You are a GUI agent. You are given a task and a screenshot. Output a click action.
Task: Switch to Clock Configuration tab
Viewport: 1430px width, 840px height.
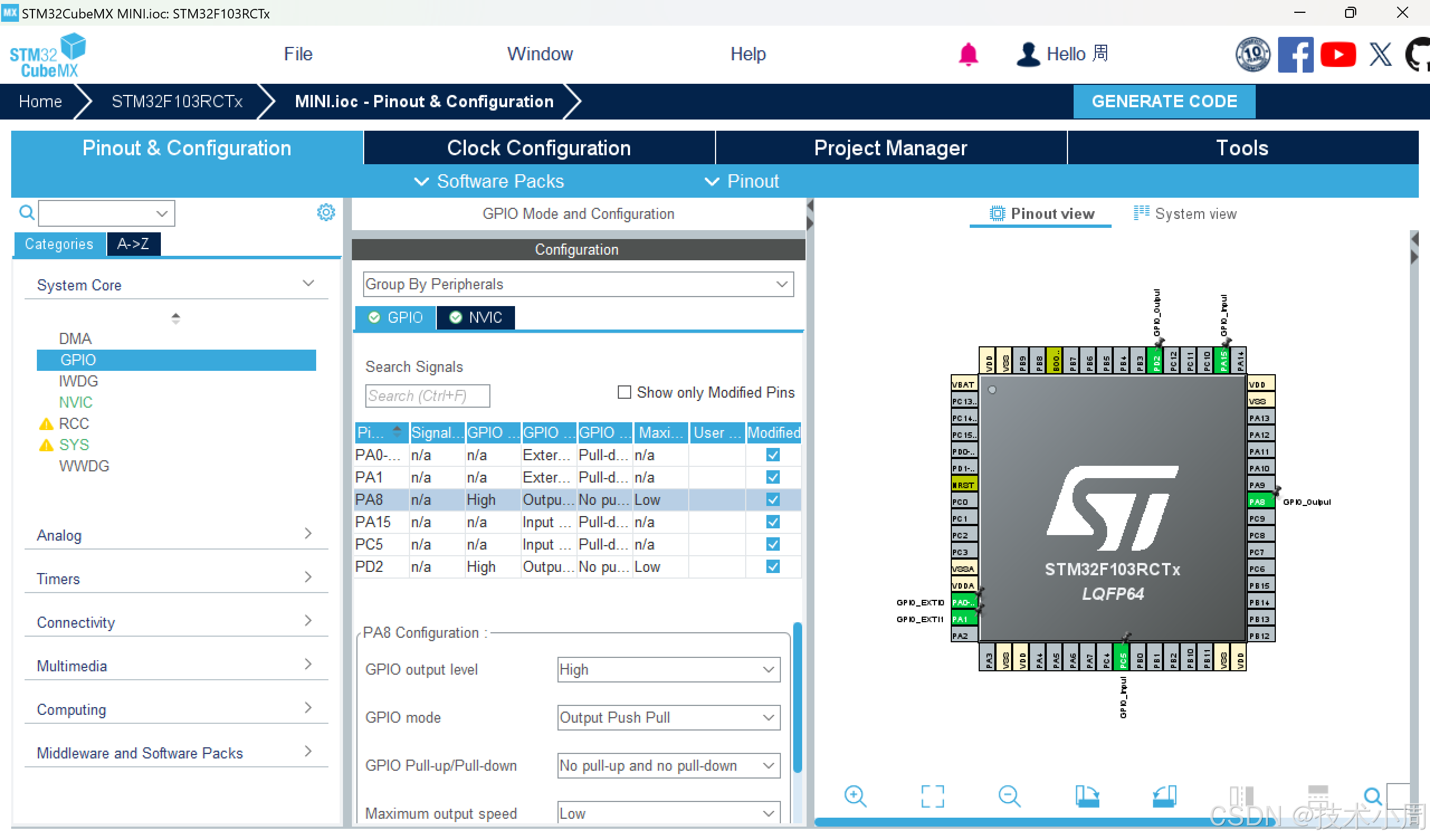[538, 148]
